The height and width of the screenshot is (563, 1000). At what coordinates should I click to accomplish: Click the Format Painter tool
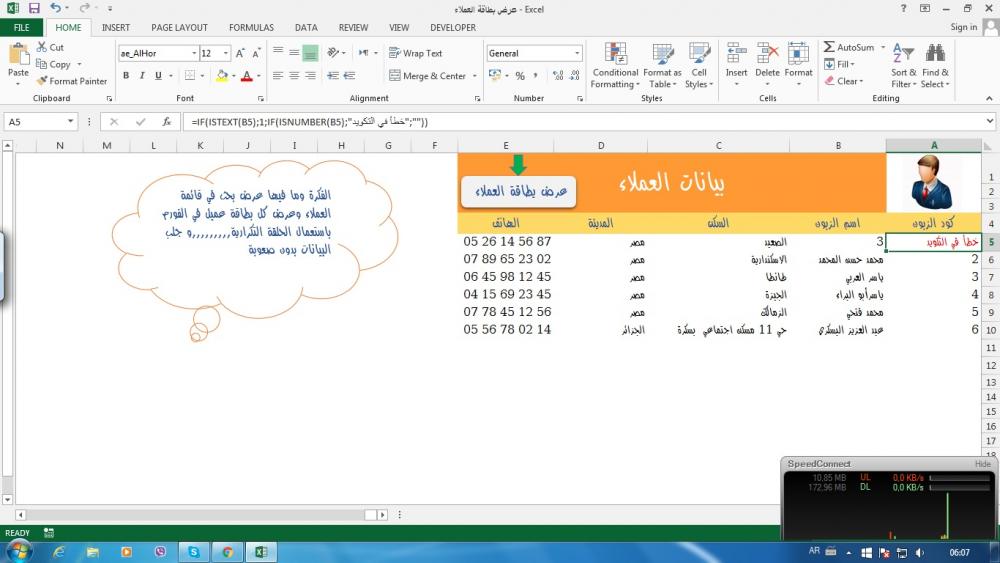[72, 81]
